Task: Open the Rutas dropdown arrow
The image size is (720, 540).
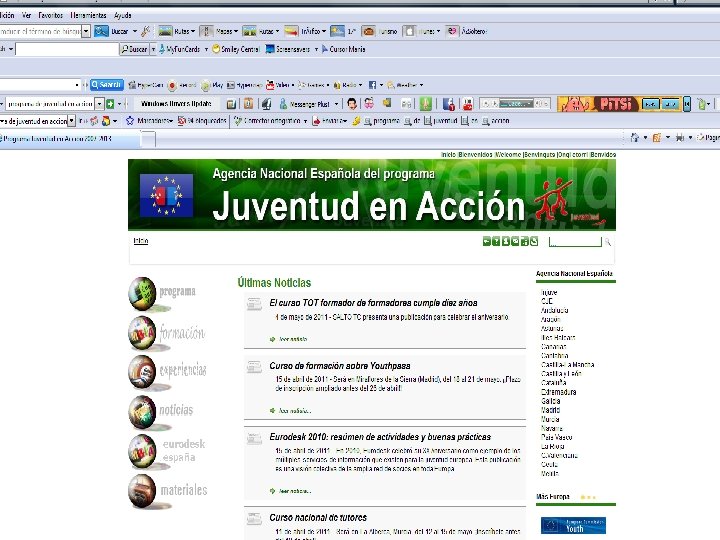Action: pyautogui.click(x=193, y=31)
